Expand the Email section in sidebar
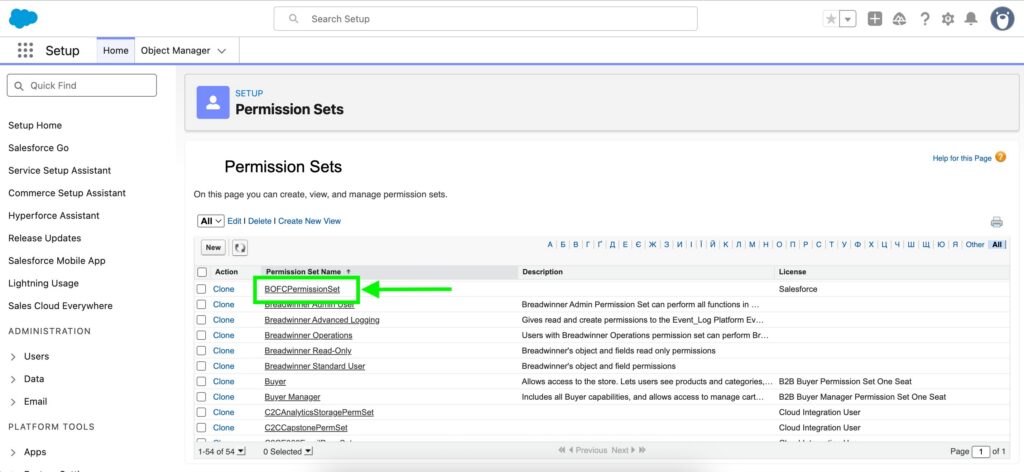 (x=14, y=401)
